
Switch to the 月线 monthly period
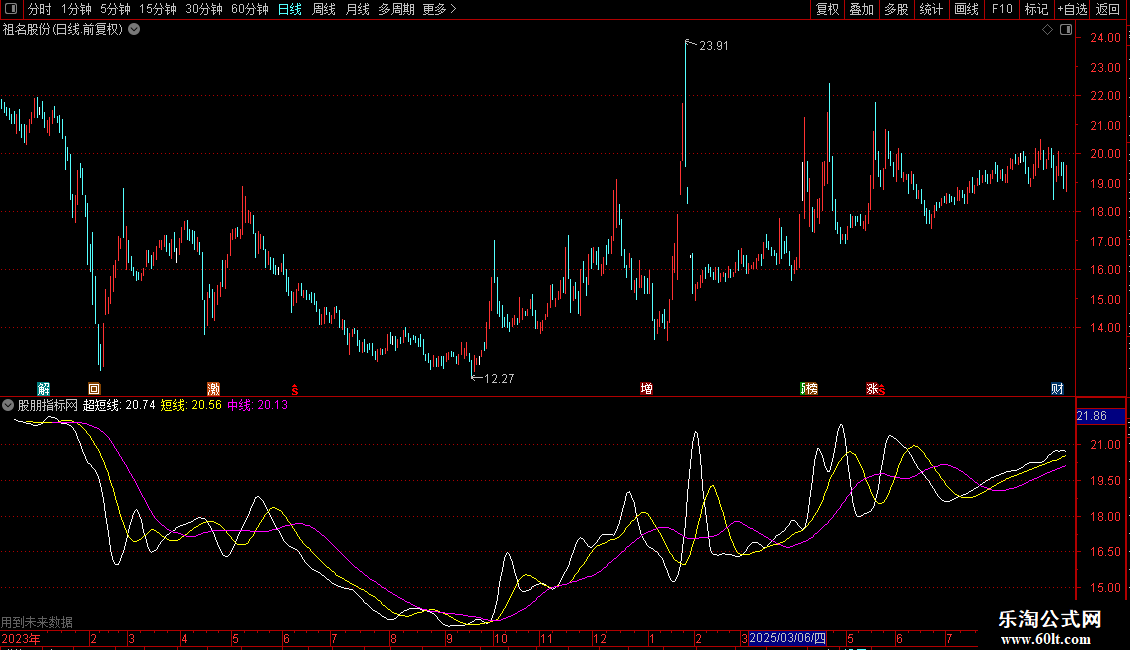(x=357, y=9)
